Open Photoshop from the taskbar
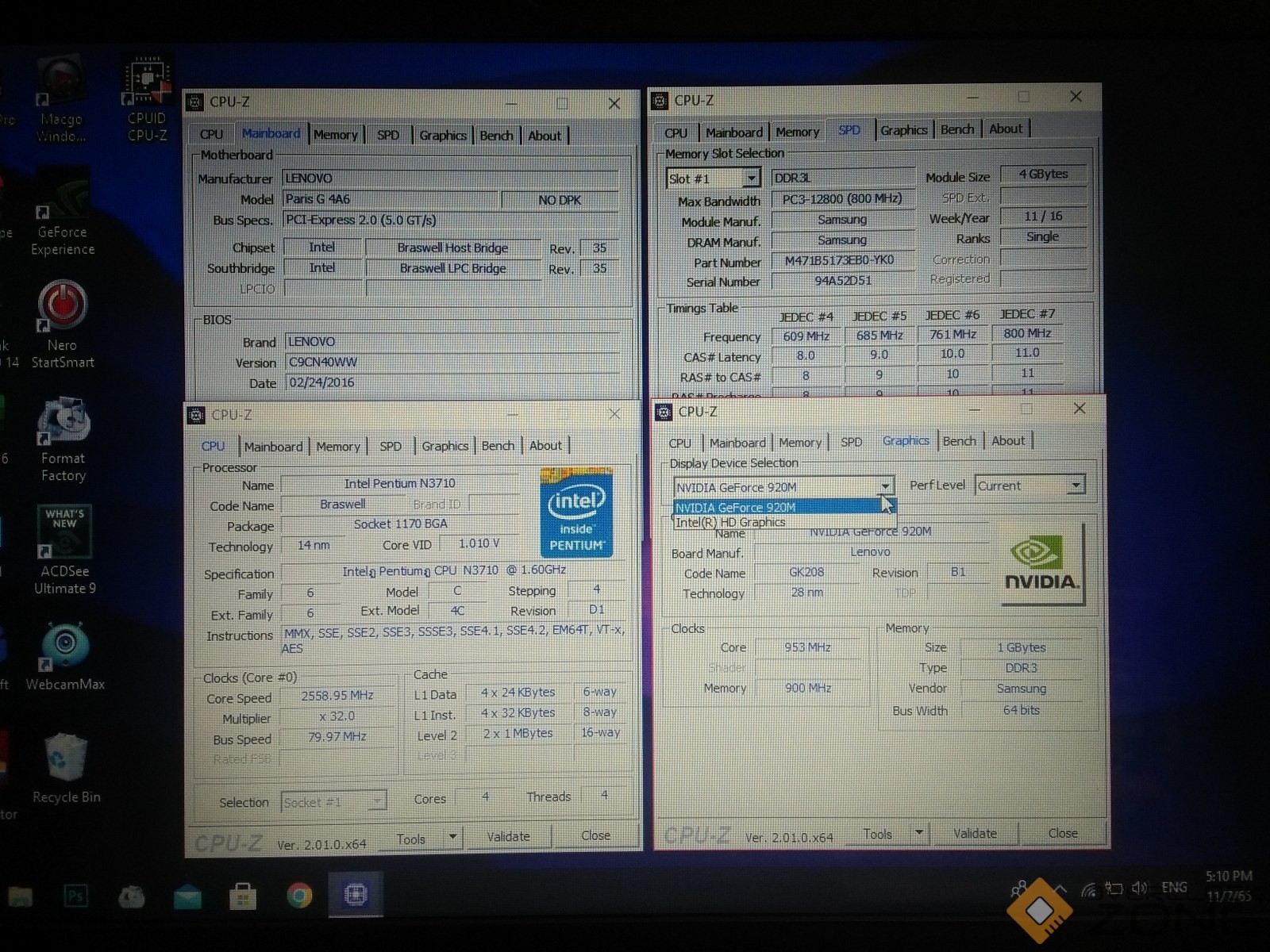This screenshot has height=952, width=1270. pyautogui.click(x=75, y=896)
